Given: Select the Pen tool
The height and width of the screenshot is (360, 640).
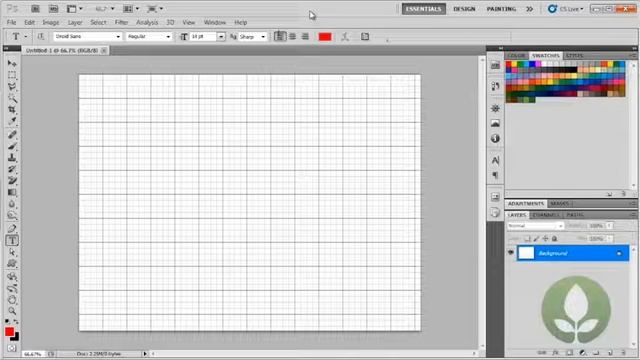Looking at the screenshot, I should click(12, 229).
